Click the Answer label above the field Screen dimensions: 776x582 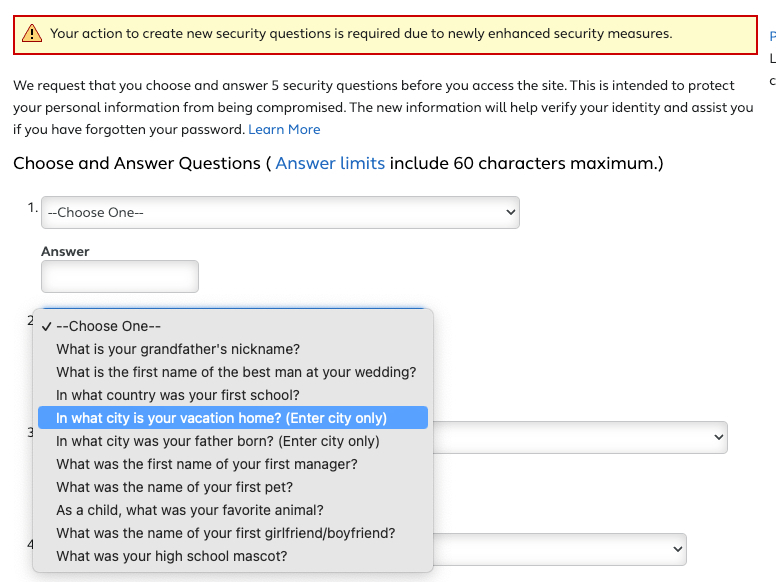(65, 251)
